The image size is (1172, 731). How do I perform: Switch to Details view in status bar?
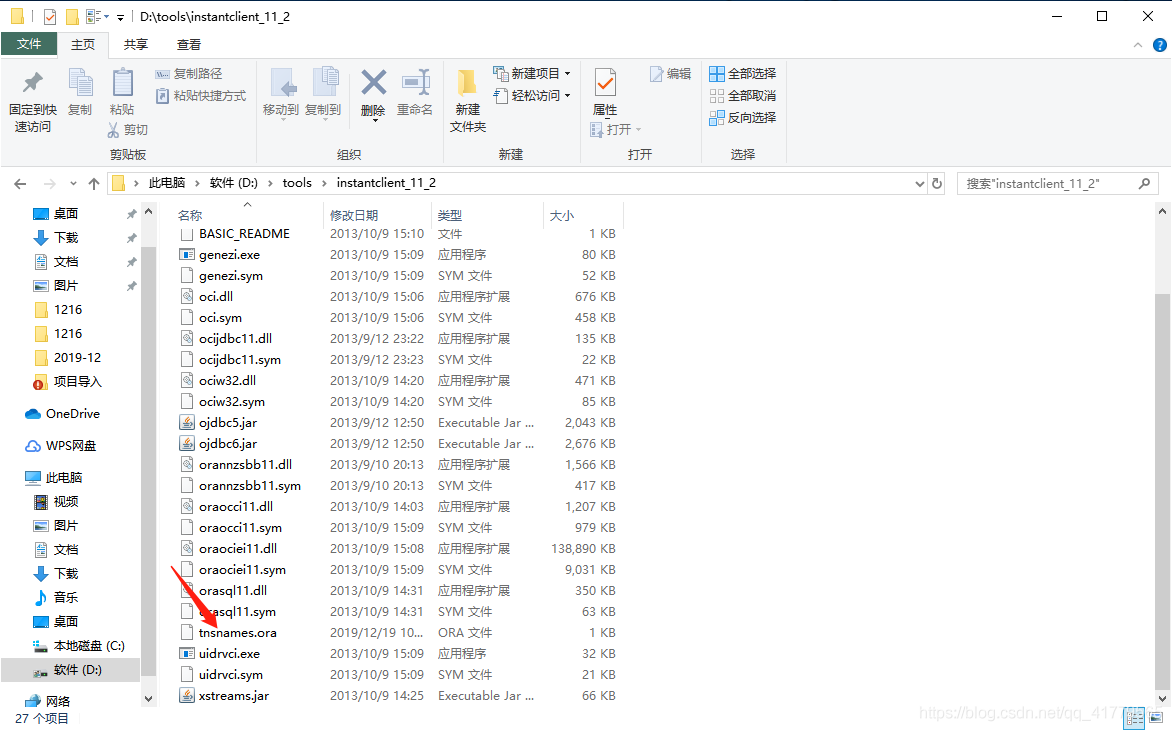tap(1135, 719)
